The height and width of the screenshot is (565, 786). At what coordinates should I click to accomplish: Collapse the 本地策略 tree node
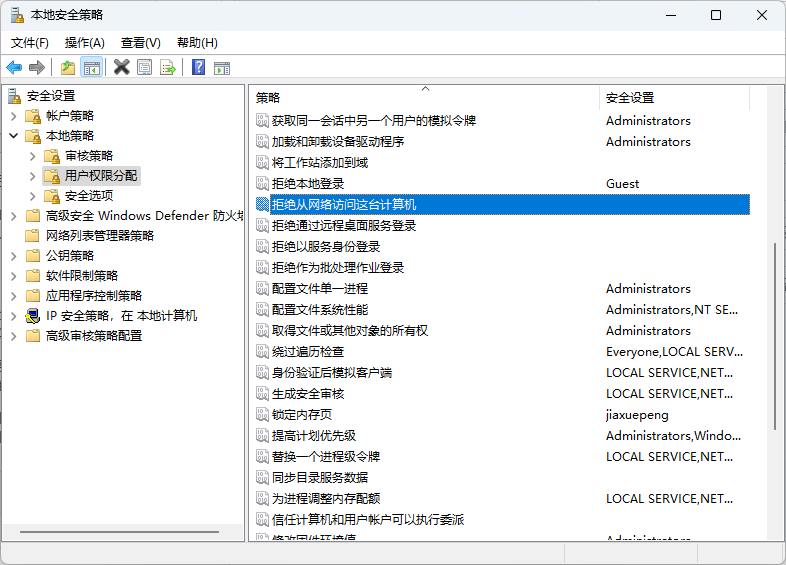click(14, 136)
